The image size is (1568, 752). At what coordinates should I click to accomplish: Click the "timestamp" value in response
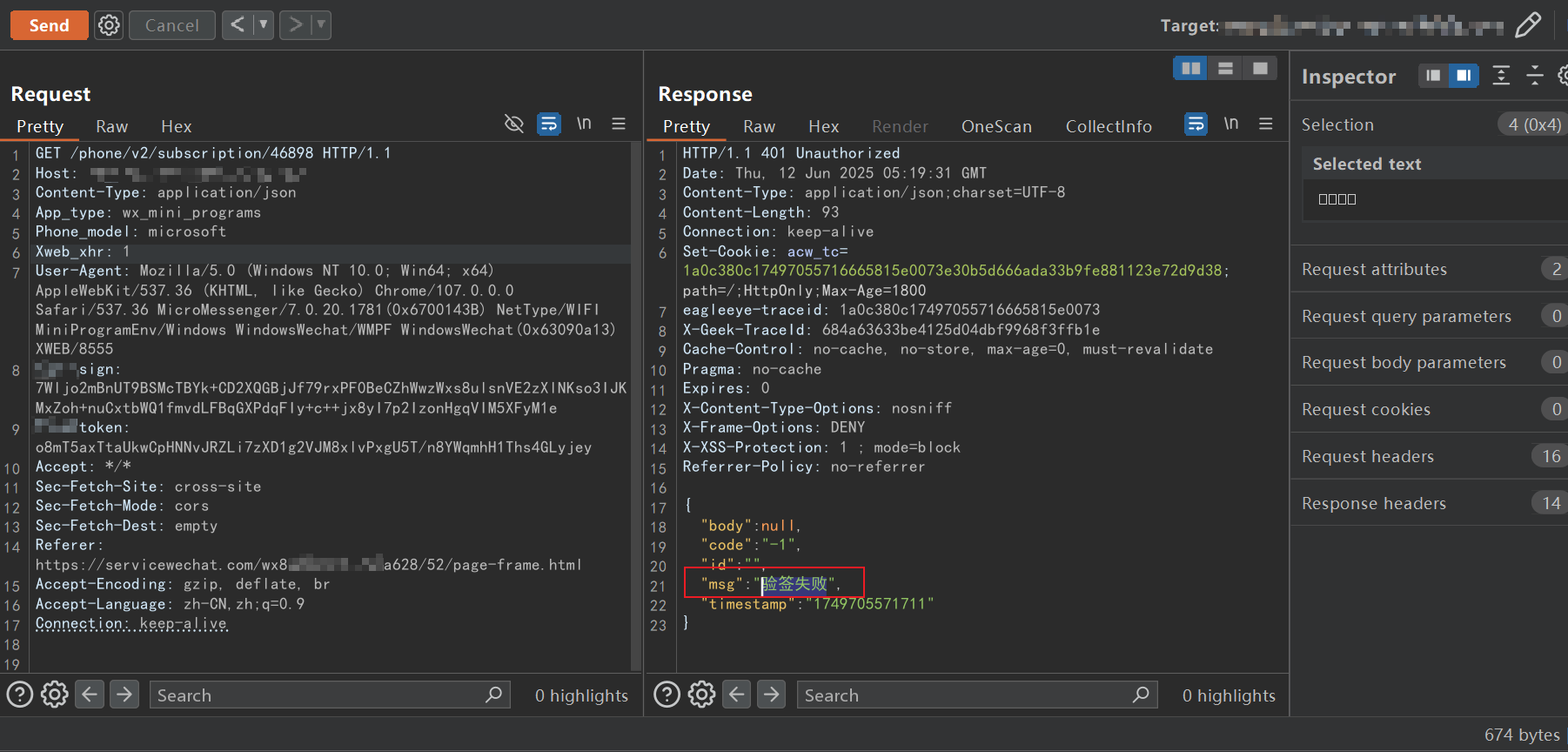(869, 604)
